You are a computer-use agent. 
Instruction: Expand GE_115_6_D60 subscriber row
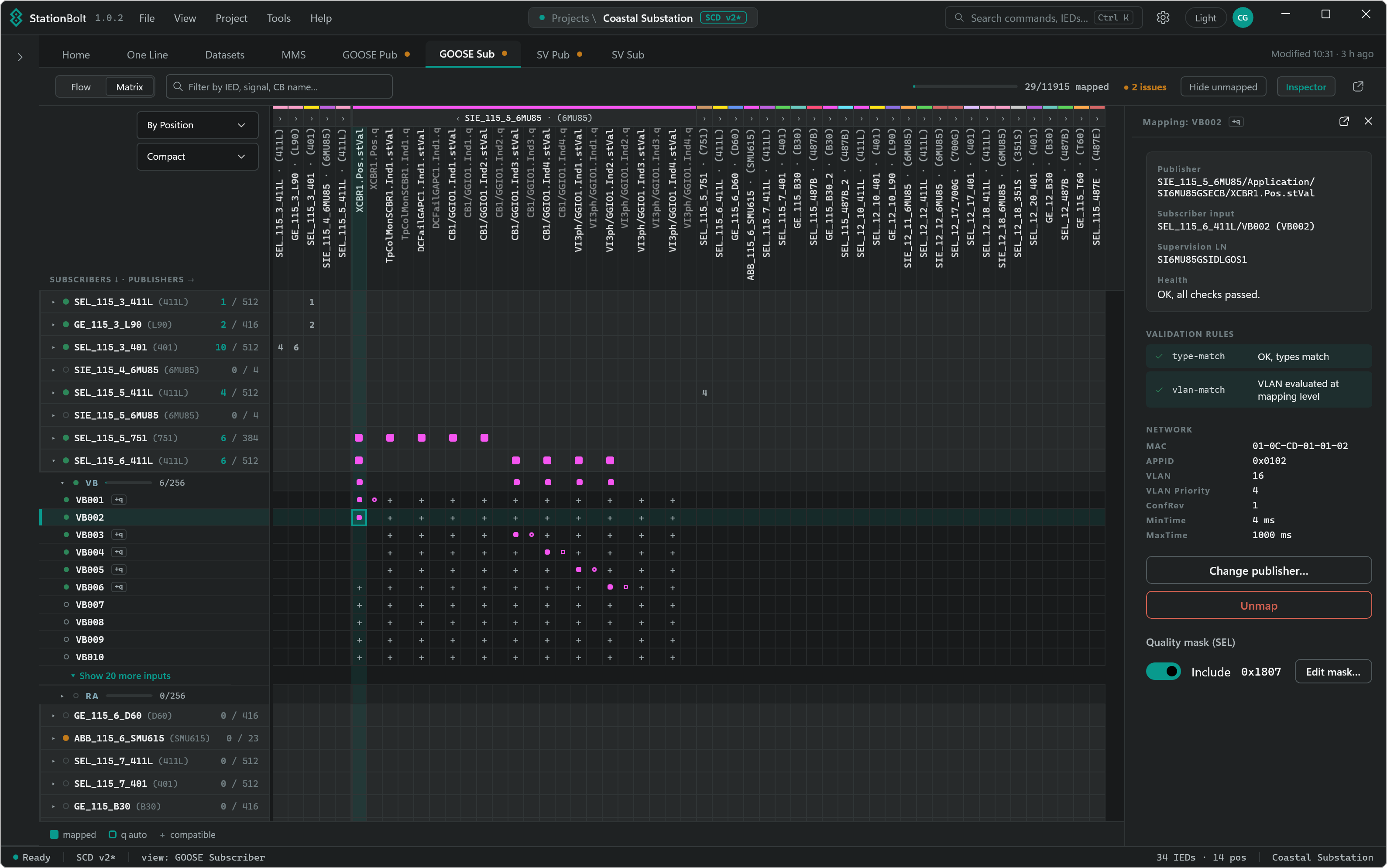(x=53, y=716)
